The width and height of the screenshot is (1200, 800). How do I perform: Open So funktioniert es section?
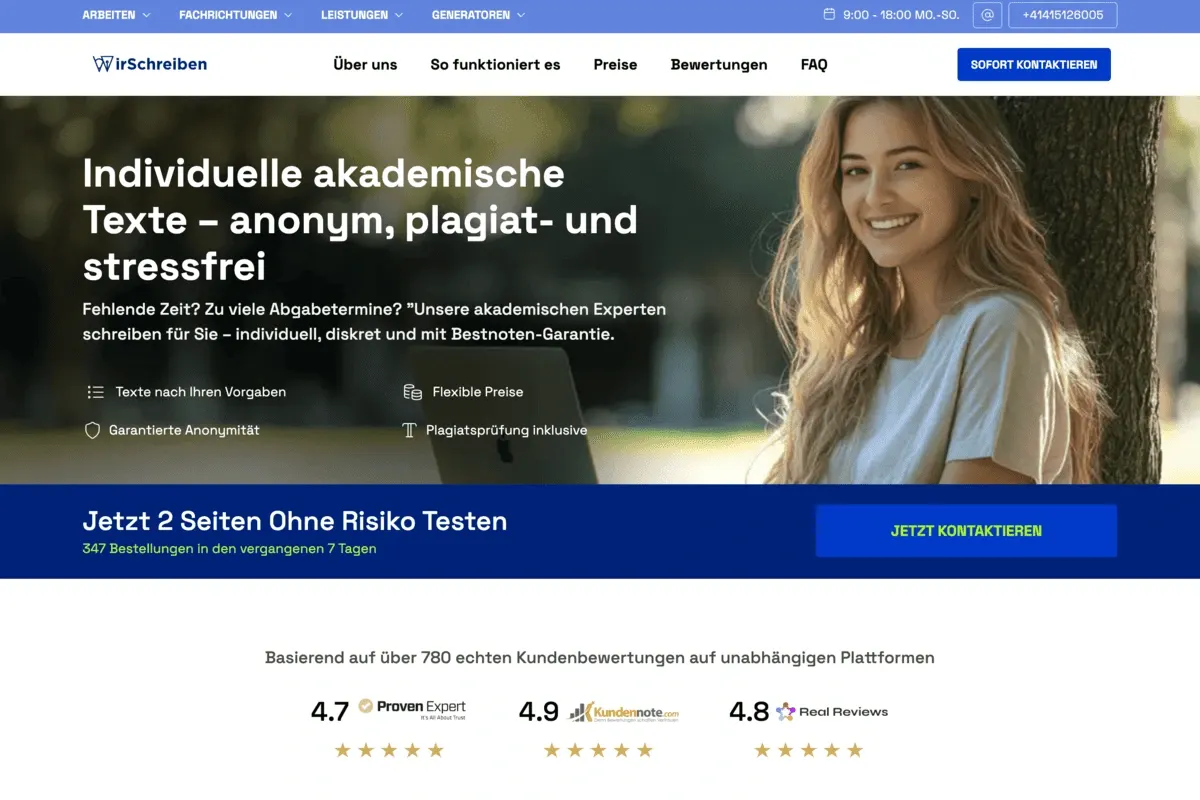[x=495, y=64]
